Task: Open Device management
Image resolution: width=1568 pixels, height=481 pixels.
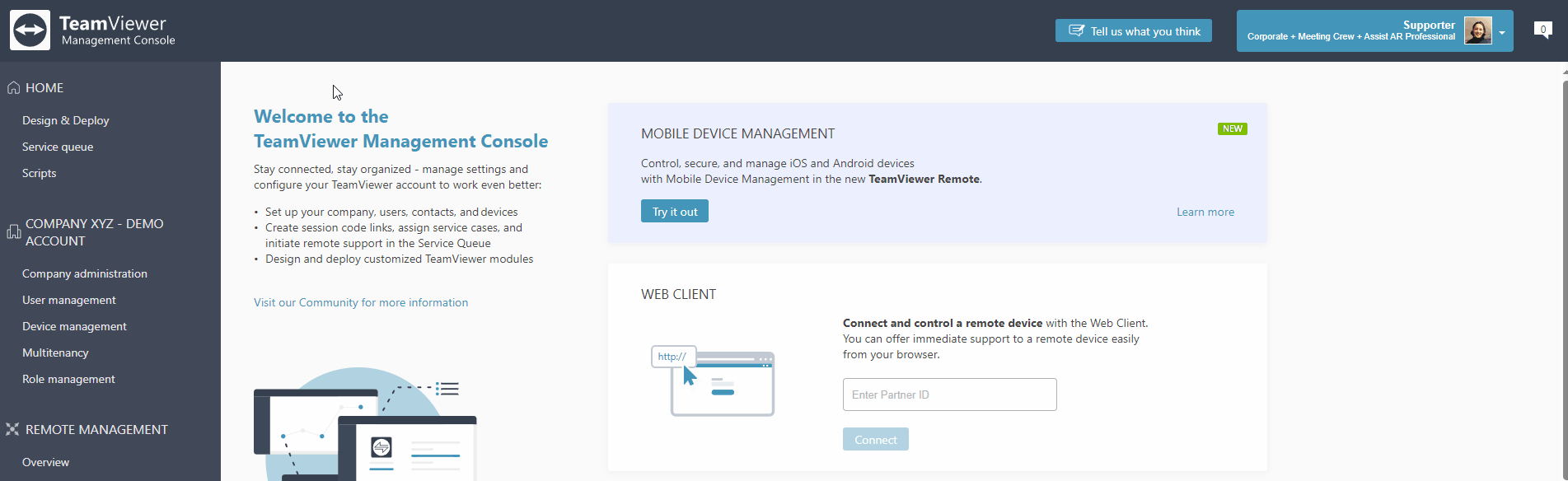Action: (x=74, y=326)
